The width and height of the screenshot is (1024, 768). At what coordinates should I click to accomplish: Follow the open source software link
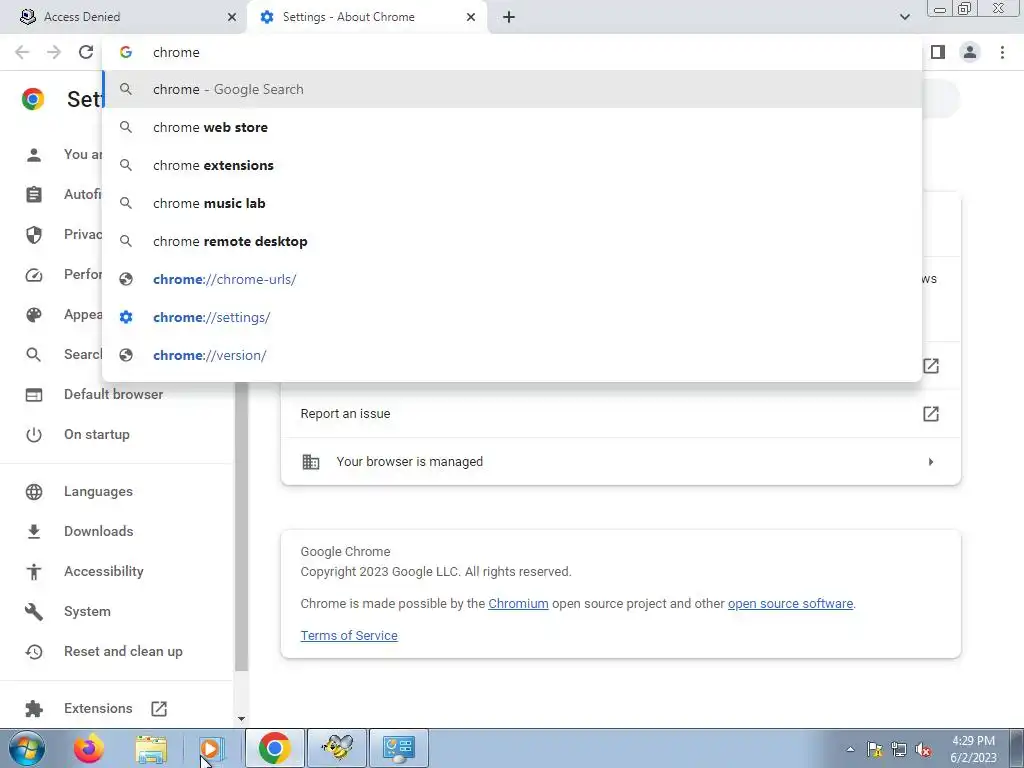[790, 603]
